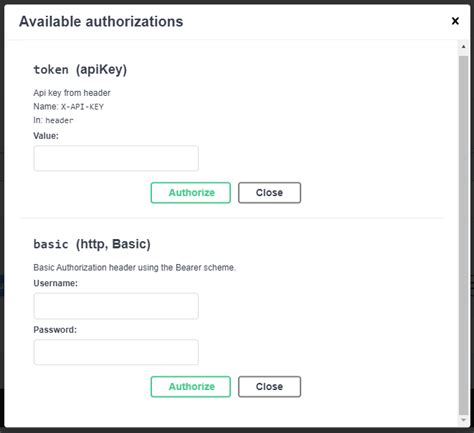Focus the API key Value input field

pyautogui.click(x=116, y=158)
